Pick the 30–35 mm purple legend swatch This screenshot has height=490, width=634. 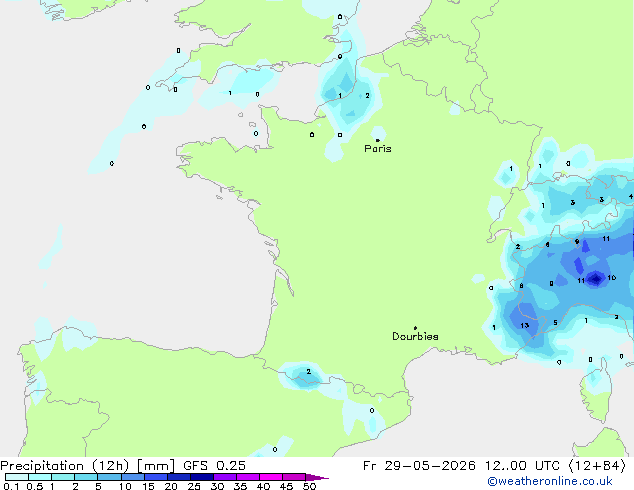tap(225, 477)
